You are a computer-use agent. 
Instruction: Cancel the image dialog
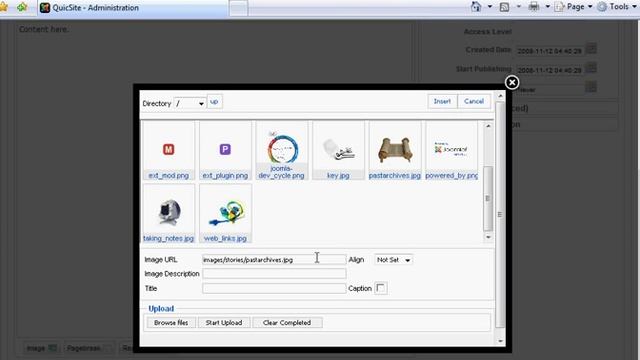(x=473, y=101)
